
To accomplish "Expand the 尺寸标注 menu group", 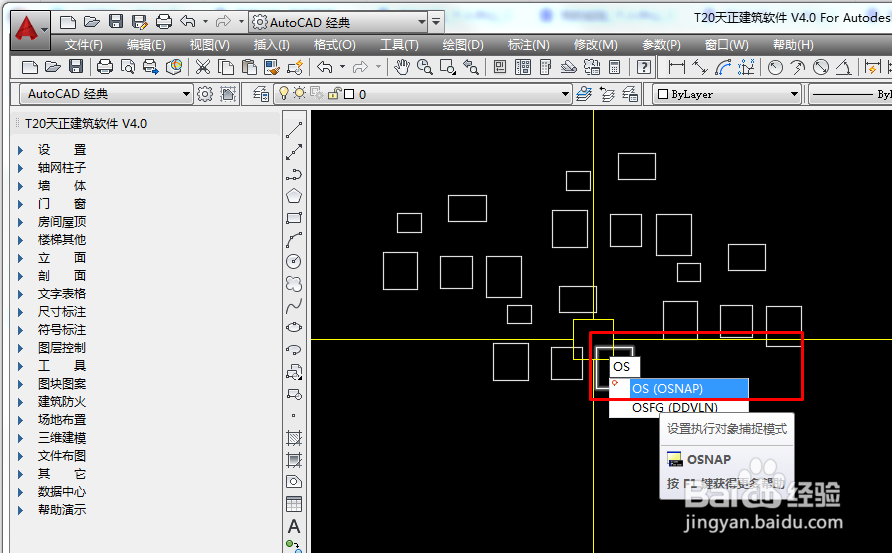I will (20, 312).
